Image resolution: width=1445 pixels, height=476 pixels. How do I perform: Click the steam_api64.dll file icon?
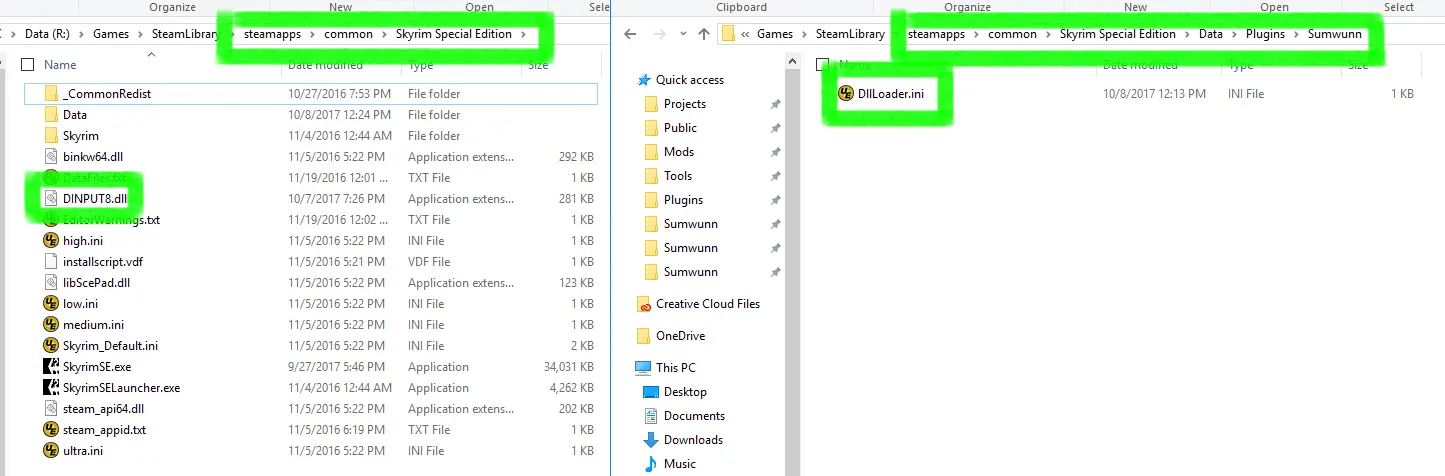[x=52, y=408]
